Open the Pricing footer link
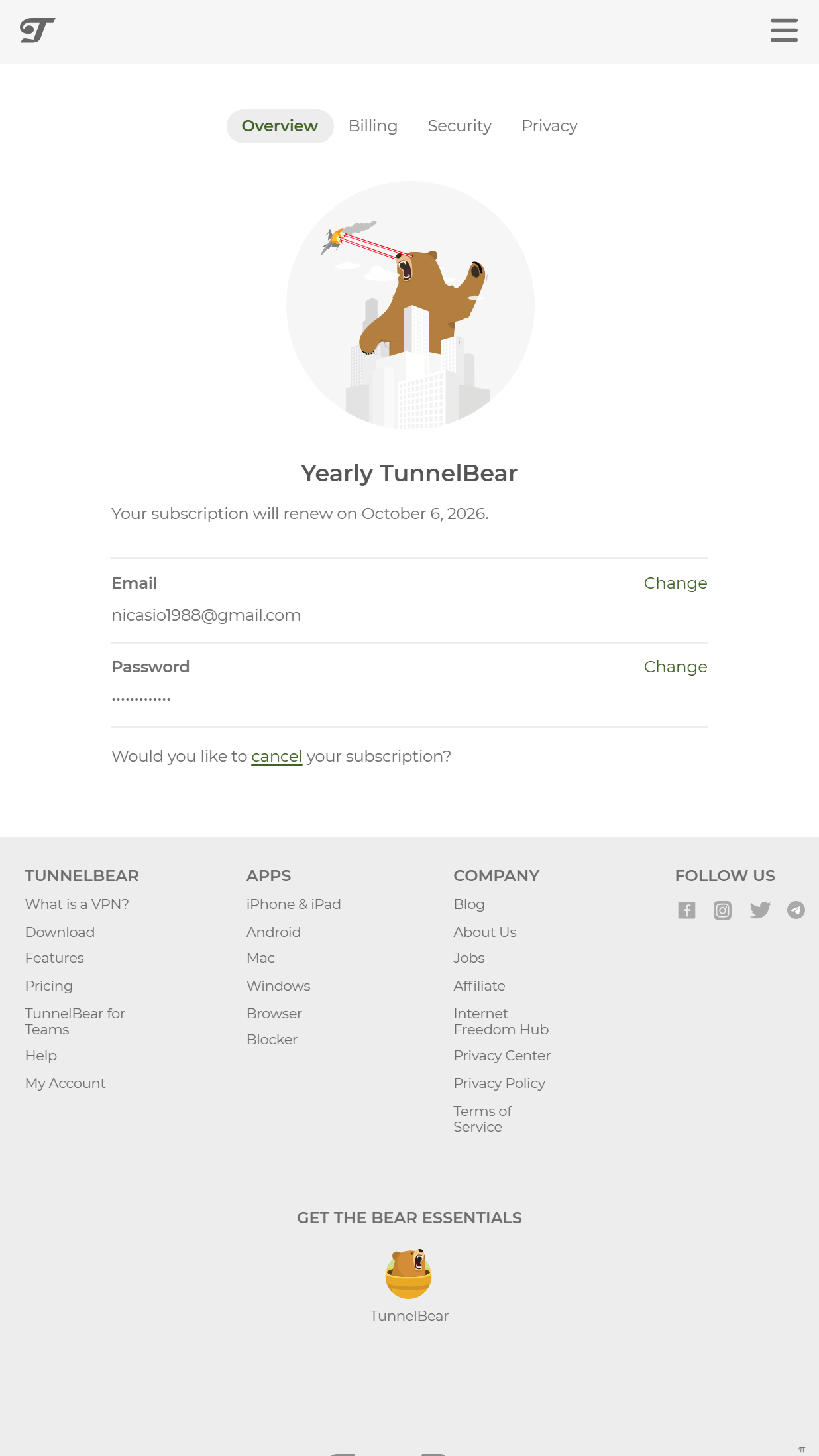The image size is (819, 1456). click(x=49, y=986)
